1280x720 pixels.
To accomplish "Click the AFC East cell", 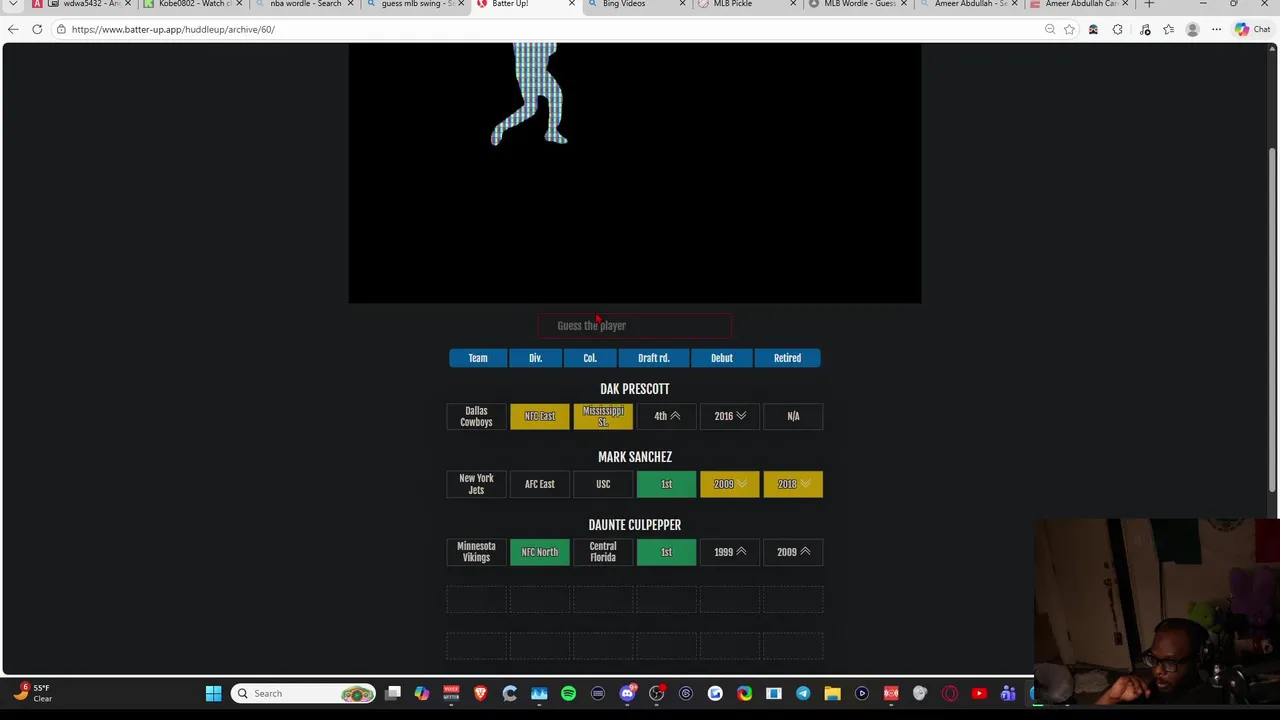I will 540,484.
